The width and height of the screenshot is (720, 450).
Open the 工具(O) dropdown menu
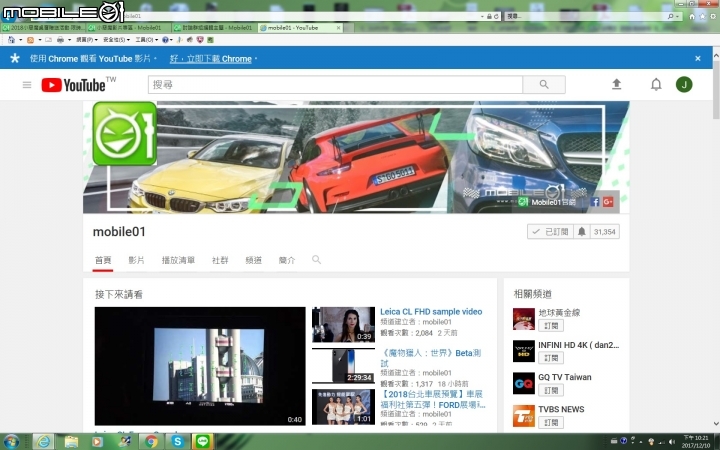[x=146, y=40]
